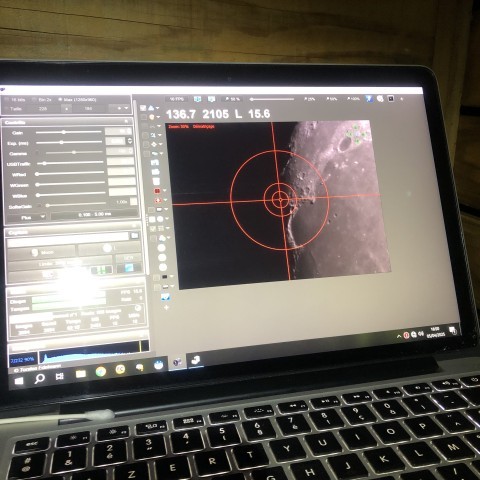Open File Explorer from the taskbar
Image resolution: width=480 pixels, height=480 pixels.
point(81,374)
